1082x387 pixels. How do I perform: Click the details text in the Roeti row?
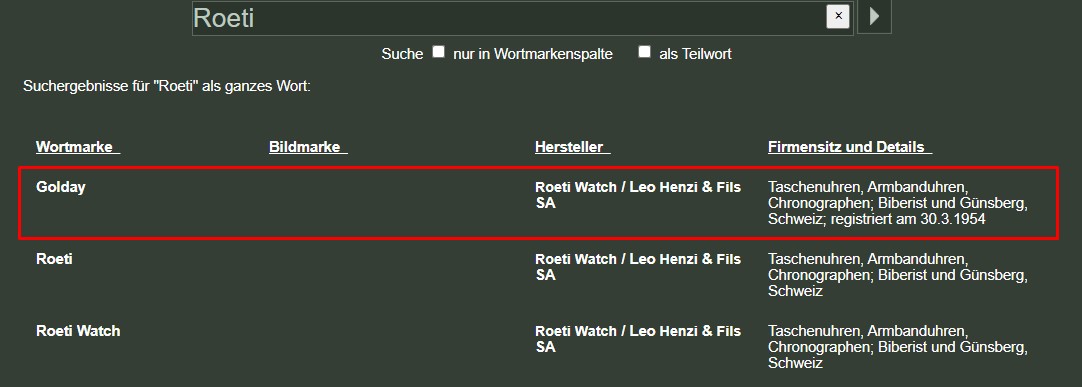tap(898, 275)
